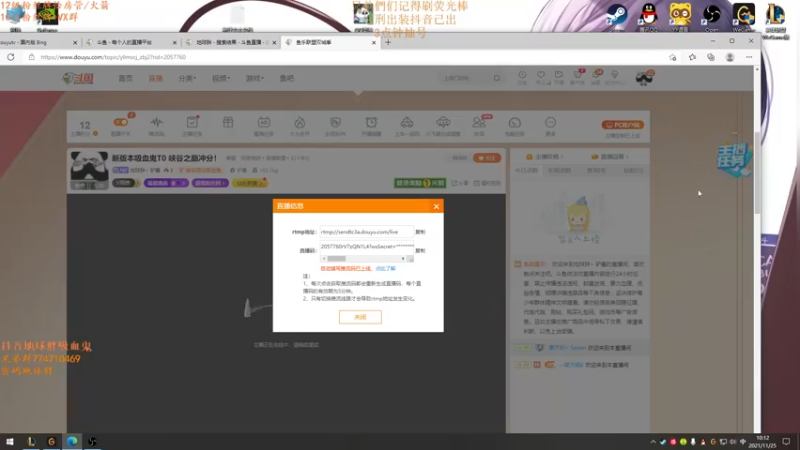800x450 pixels.
Task: Open the flame boost icon
Action: click(x=299, y=122)
